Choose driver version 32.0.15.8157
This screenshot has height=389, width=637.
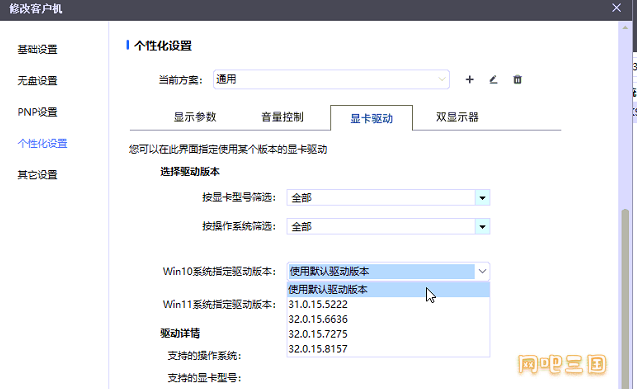pyautogui.click(x=388, y=349)
